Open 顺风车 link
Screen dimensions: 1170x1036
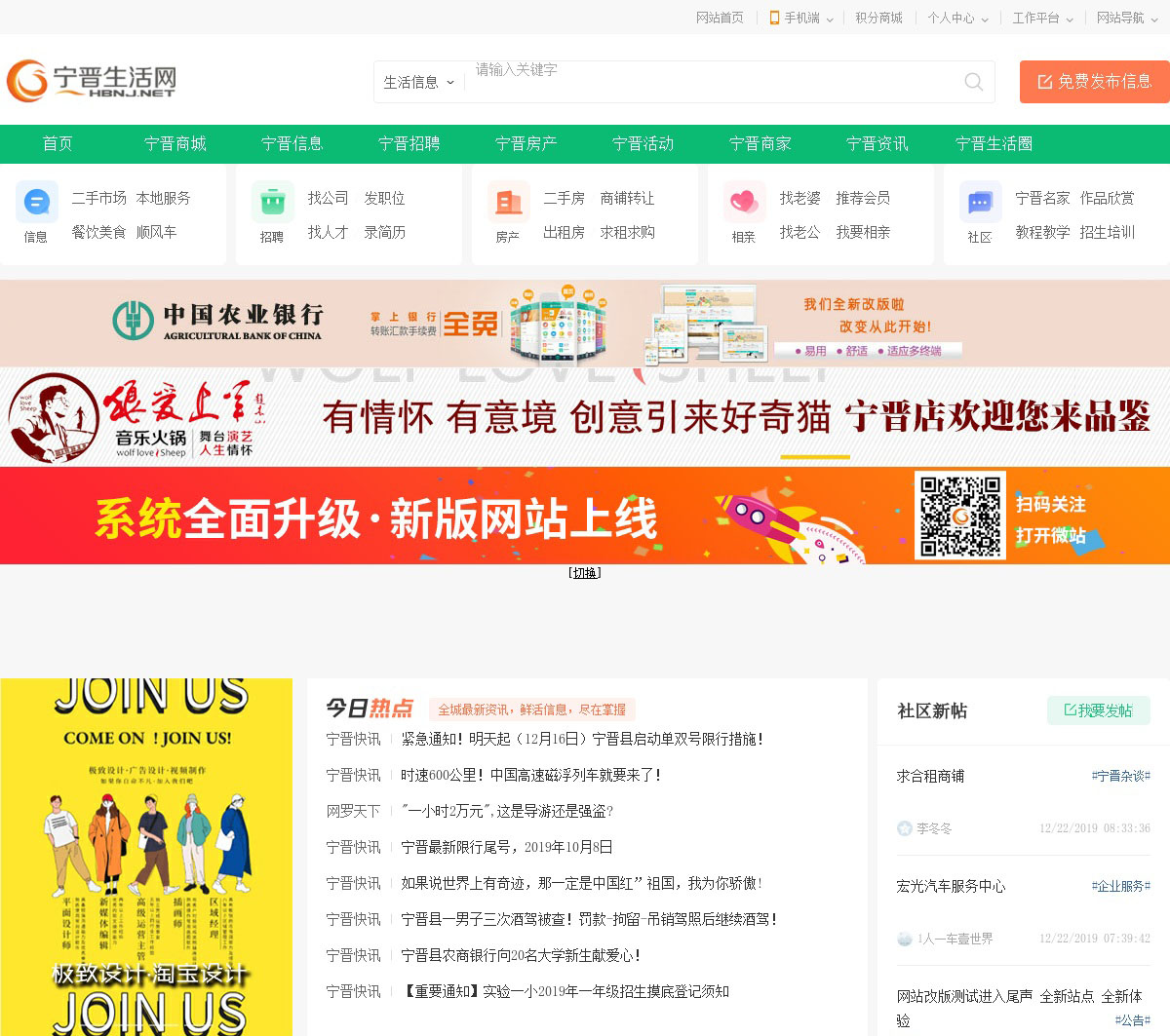click(x=156, y=232)
